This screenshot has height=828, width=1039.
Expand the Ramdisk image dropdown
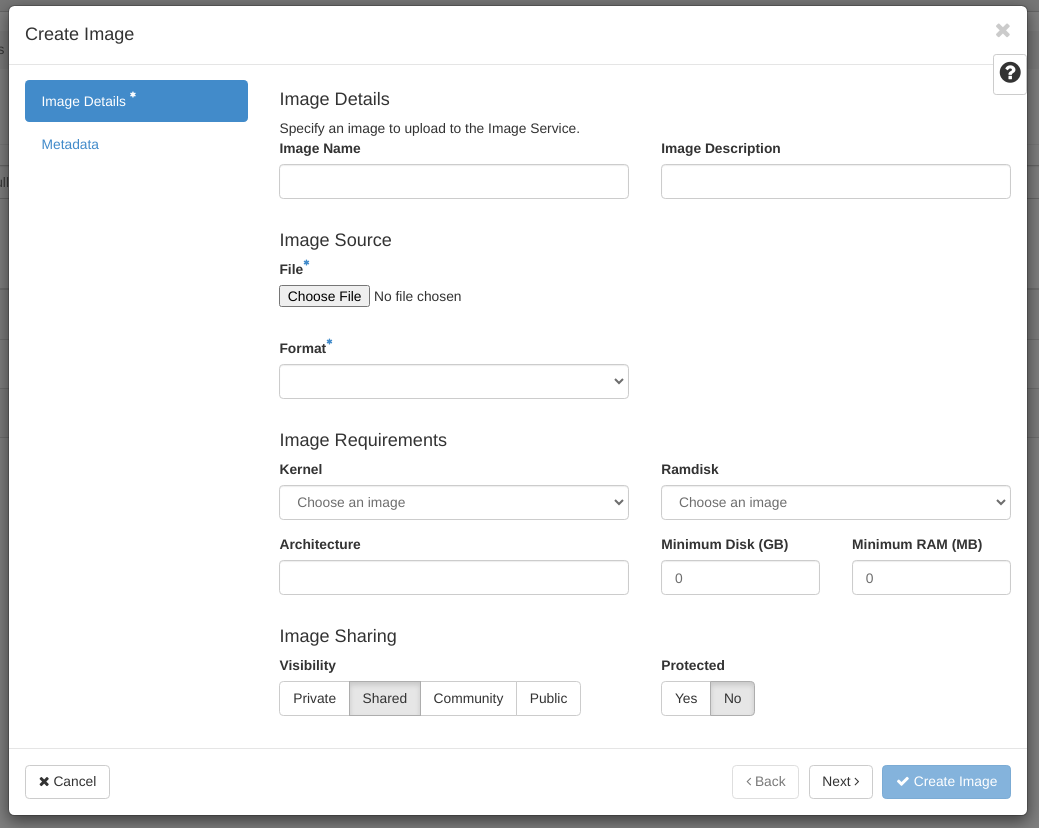(x=835, y=502)
